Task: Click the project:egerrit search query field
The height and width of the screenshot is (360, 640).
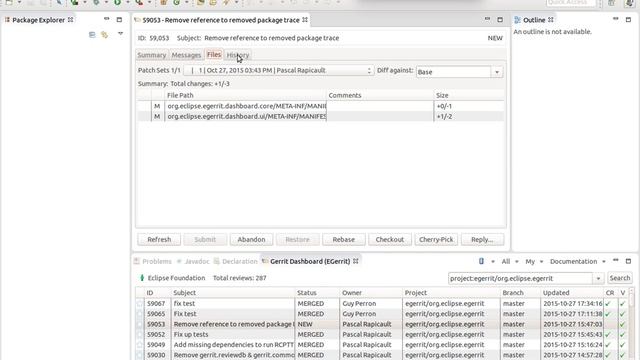Action: 521,278
